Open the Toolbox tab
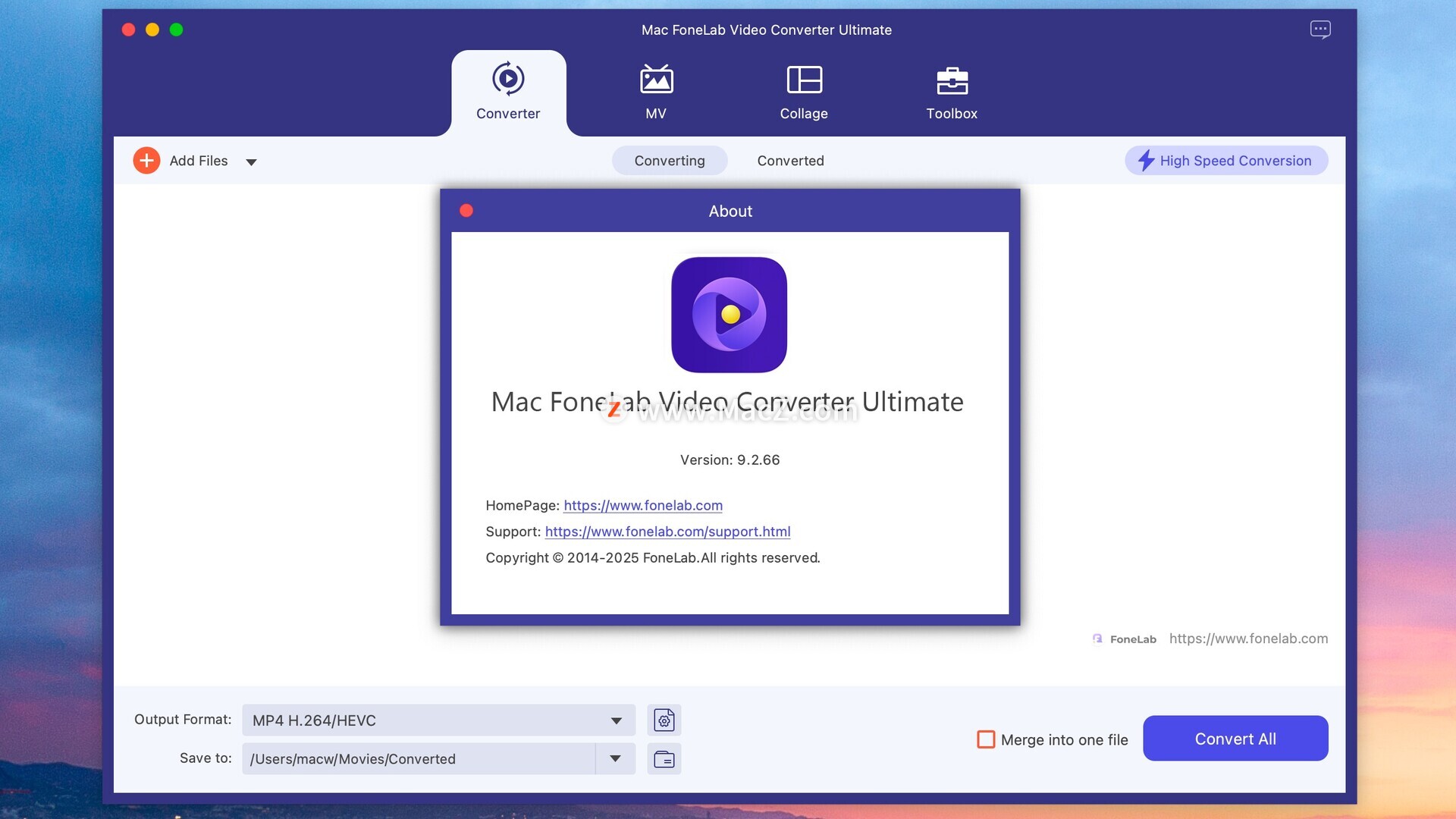Image resolution: width=1456 pixels, height=819 pixels. point(952,93)
